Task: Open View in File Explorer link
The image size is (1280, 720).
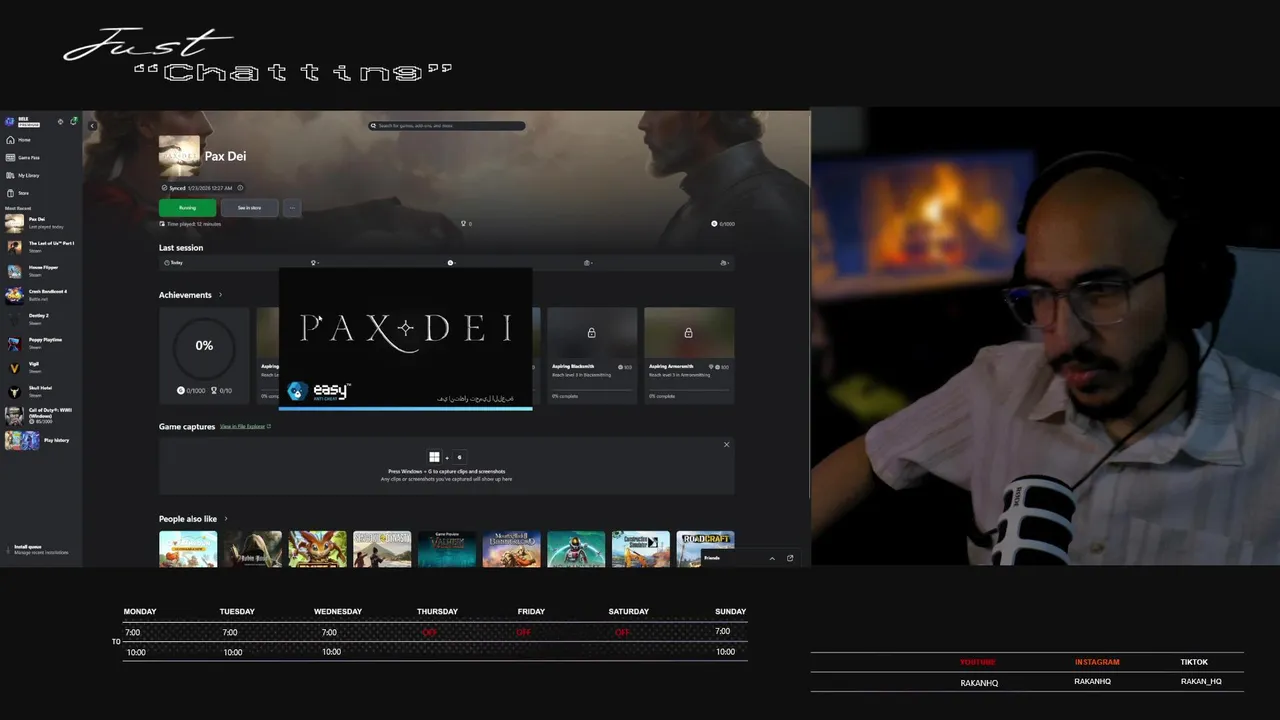Action: [245, 427]
